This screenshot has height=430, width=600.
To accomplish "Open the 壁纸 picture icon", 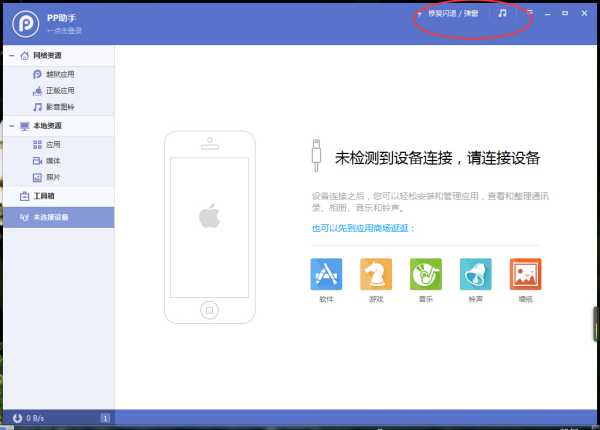I will pyautogui.click(x=525, y=274).
